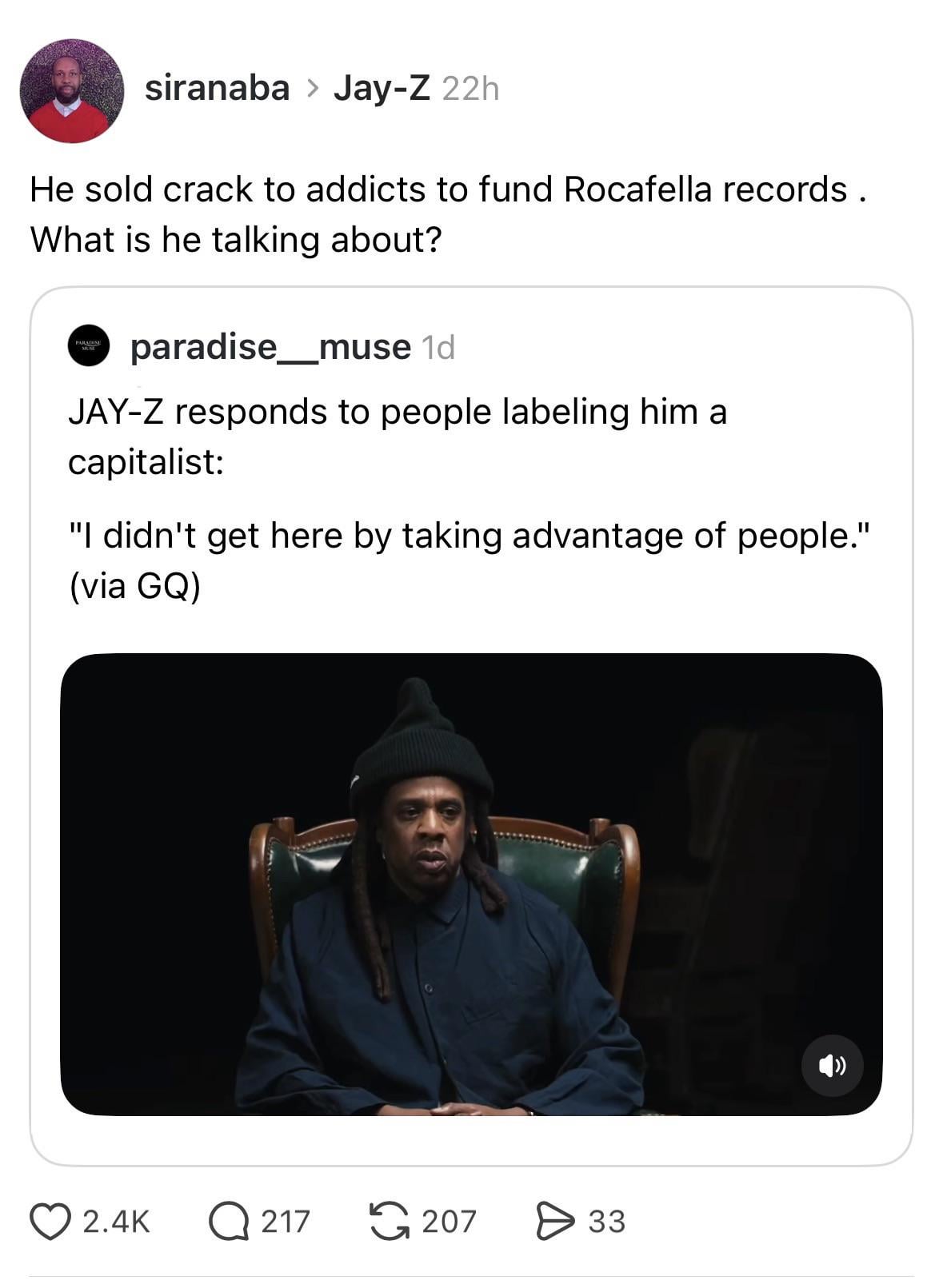Share the post with the paper plane icon
This screenshot has width=943, height=1288.
(555, 1221)
